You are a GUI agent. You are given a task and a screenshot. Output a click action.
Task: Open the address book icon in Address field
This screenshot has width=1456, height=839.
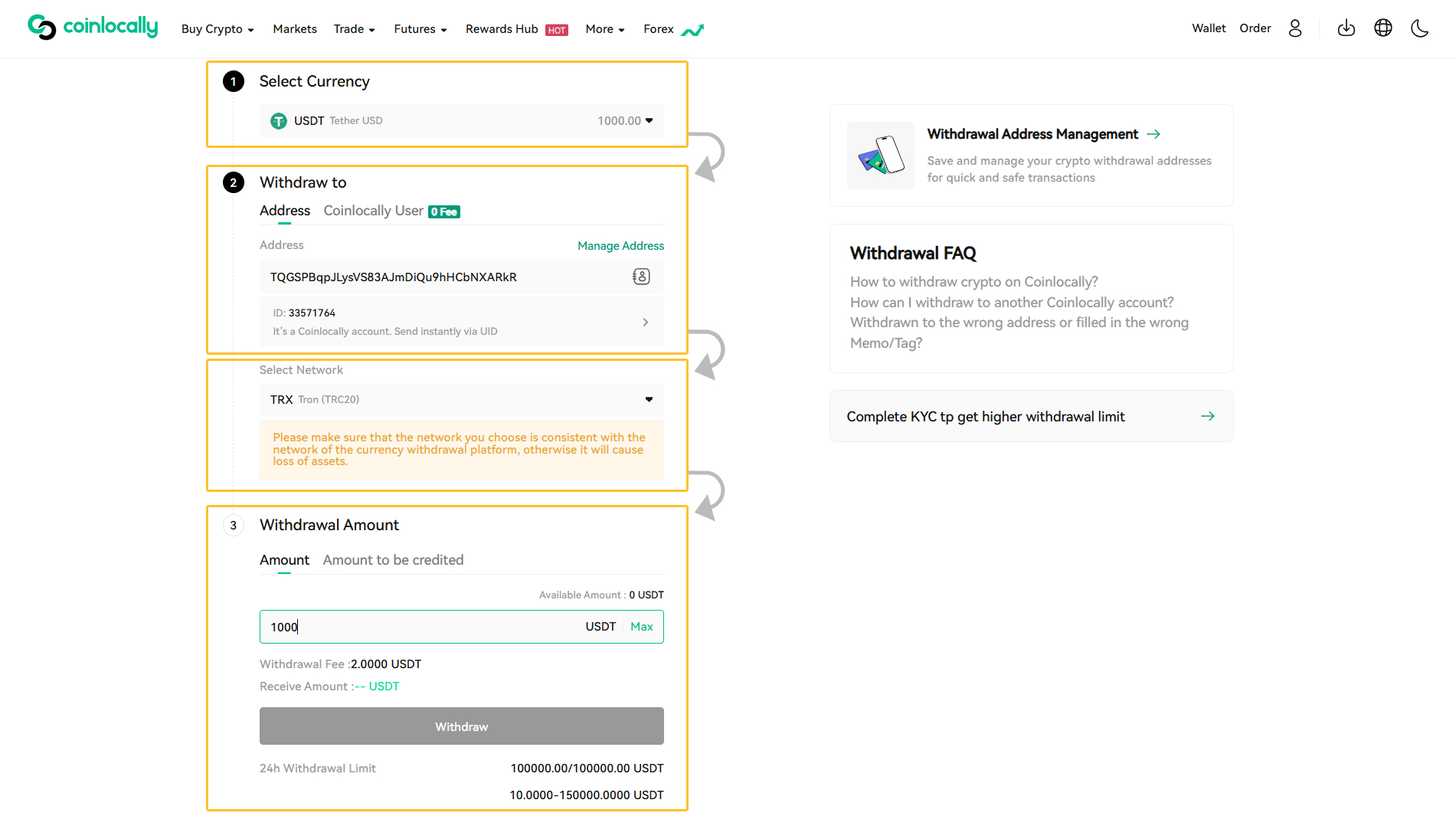click(x=642, y=277)
